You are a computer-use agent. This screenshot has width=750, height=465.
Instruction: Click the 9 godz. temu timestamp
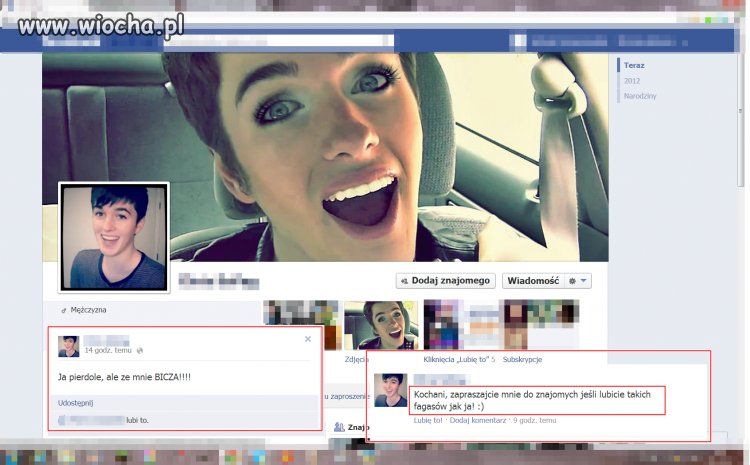pos(535,420)
